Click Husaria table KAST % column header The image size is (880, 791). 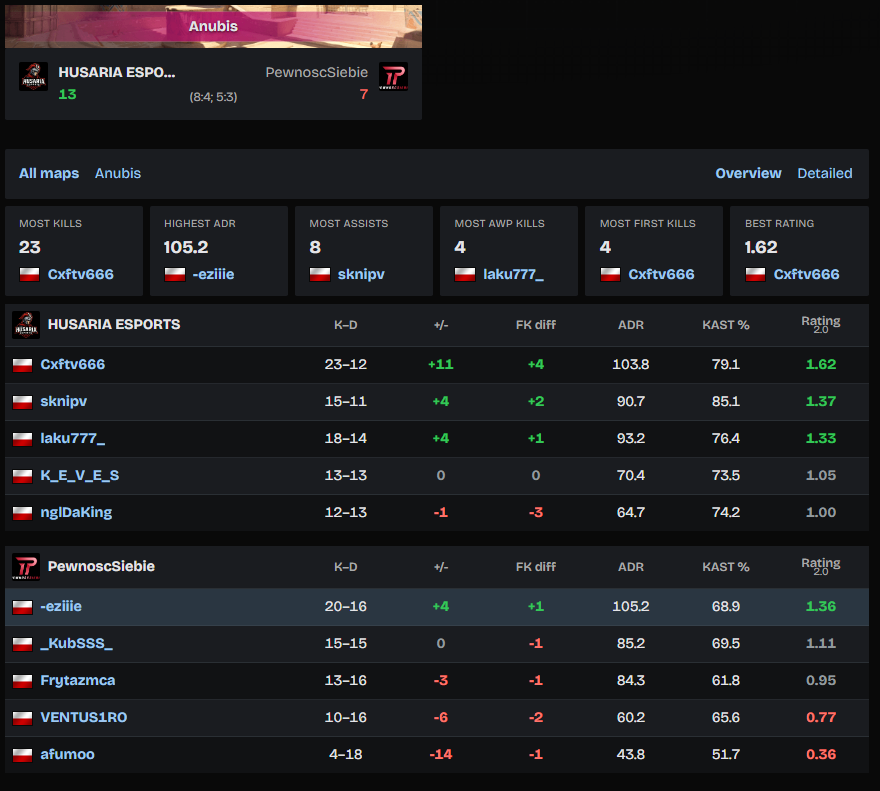coord(726,325)
